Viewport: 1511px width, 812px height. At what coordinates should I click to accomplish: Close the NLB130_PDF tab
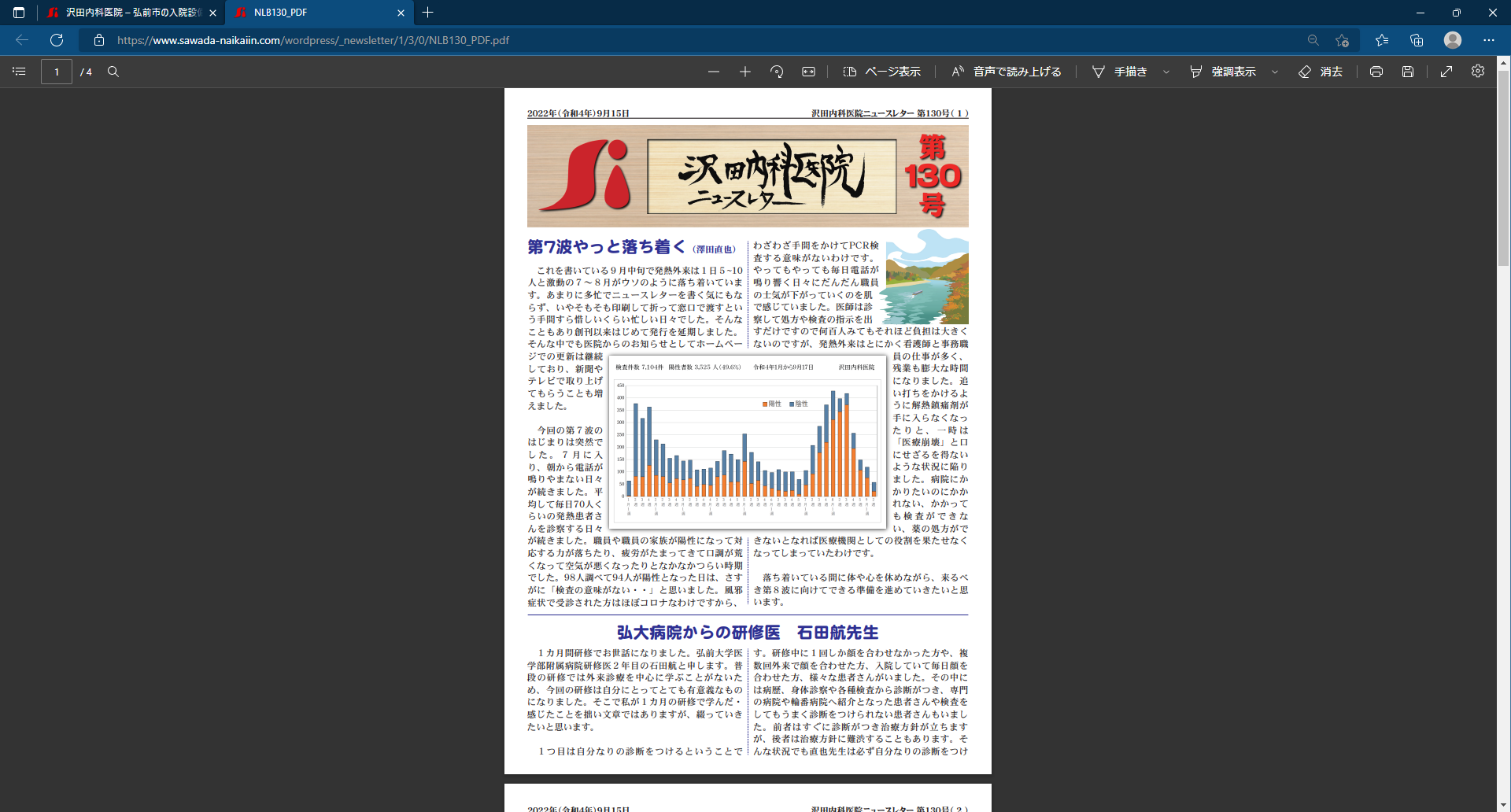(x=401, y=13)
